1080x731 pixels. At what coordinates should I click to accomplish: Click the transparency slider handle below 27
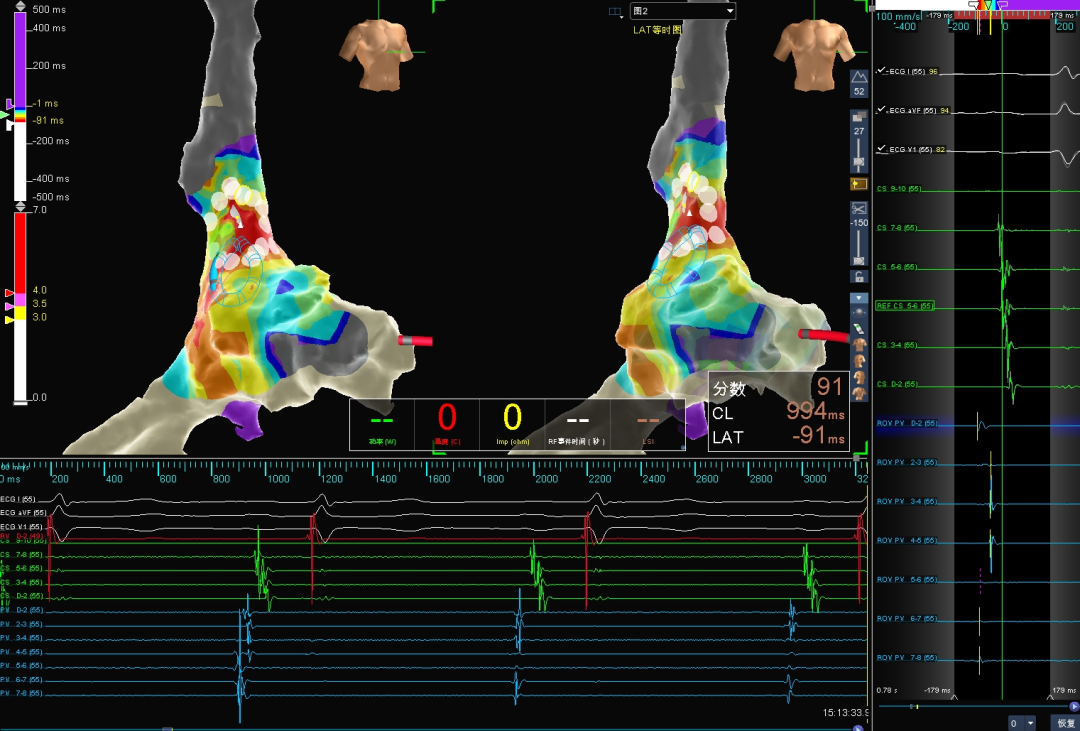(859, 163)
